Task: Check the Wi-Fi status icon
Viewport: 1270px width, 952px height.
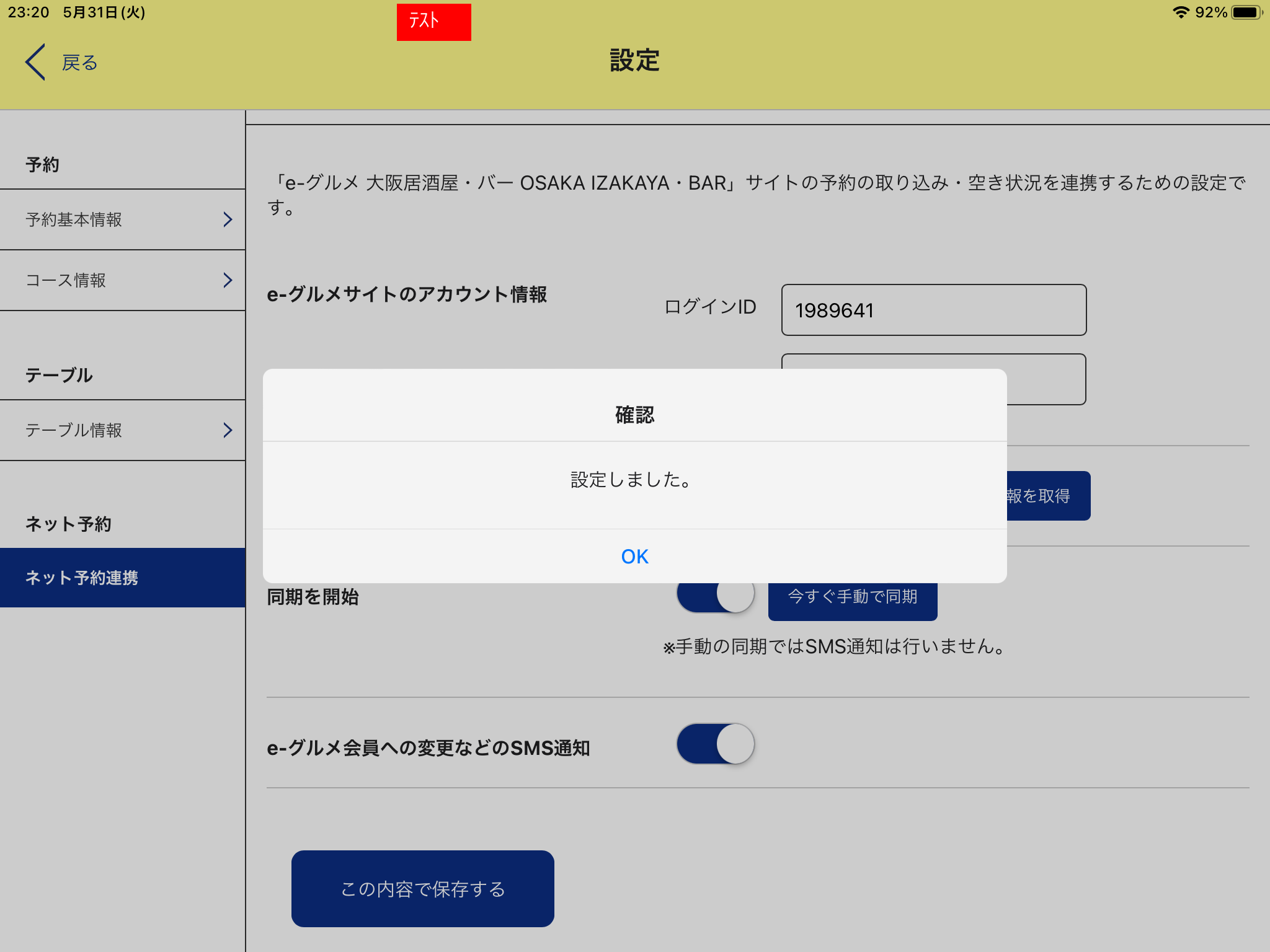Action: coord(1181,12)
